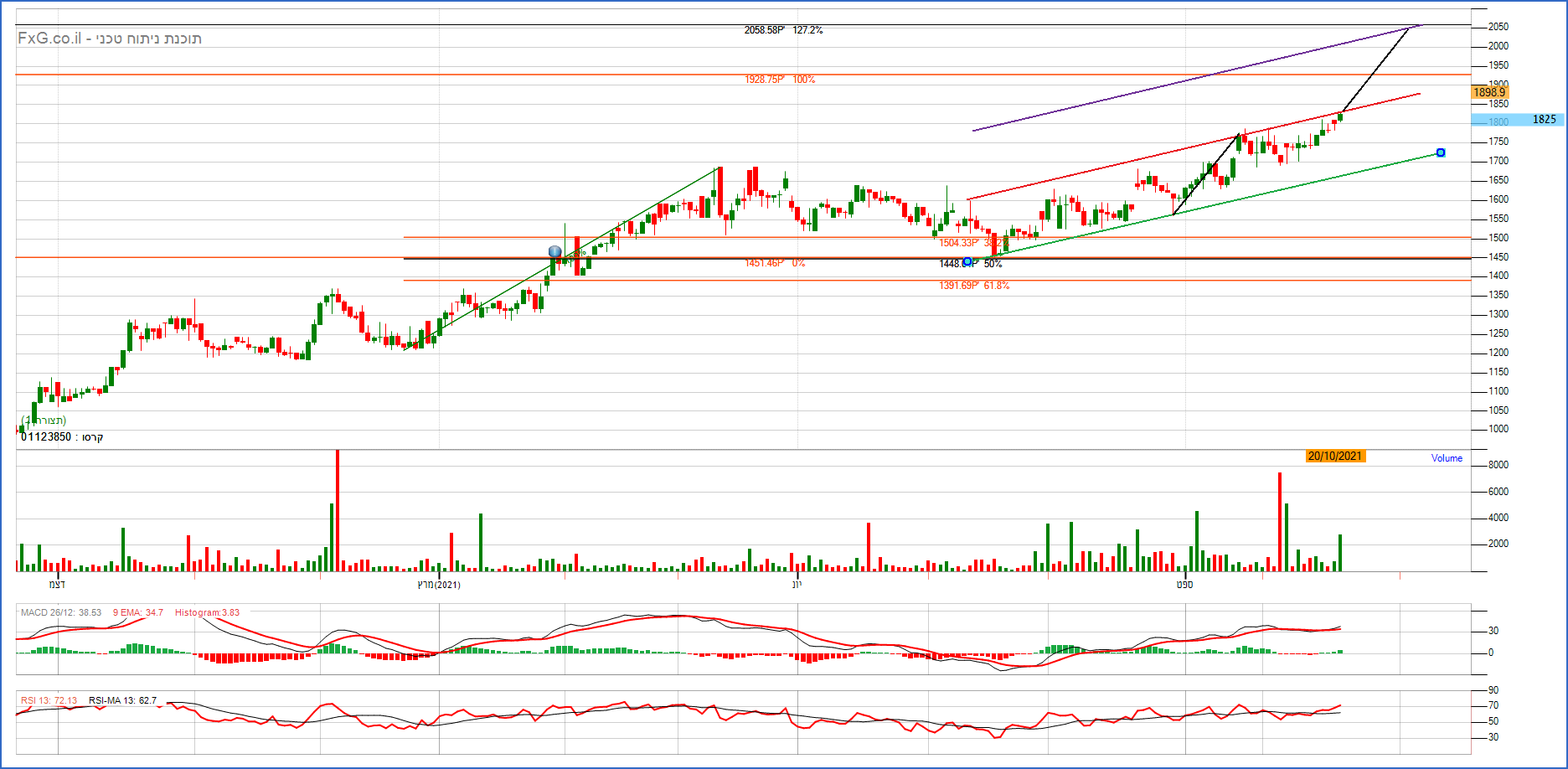Image resolution: width=1568 pixels, height=769 pixels.
Task: Click the red 9 EMA legend label
Action: pos(138,612)
